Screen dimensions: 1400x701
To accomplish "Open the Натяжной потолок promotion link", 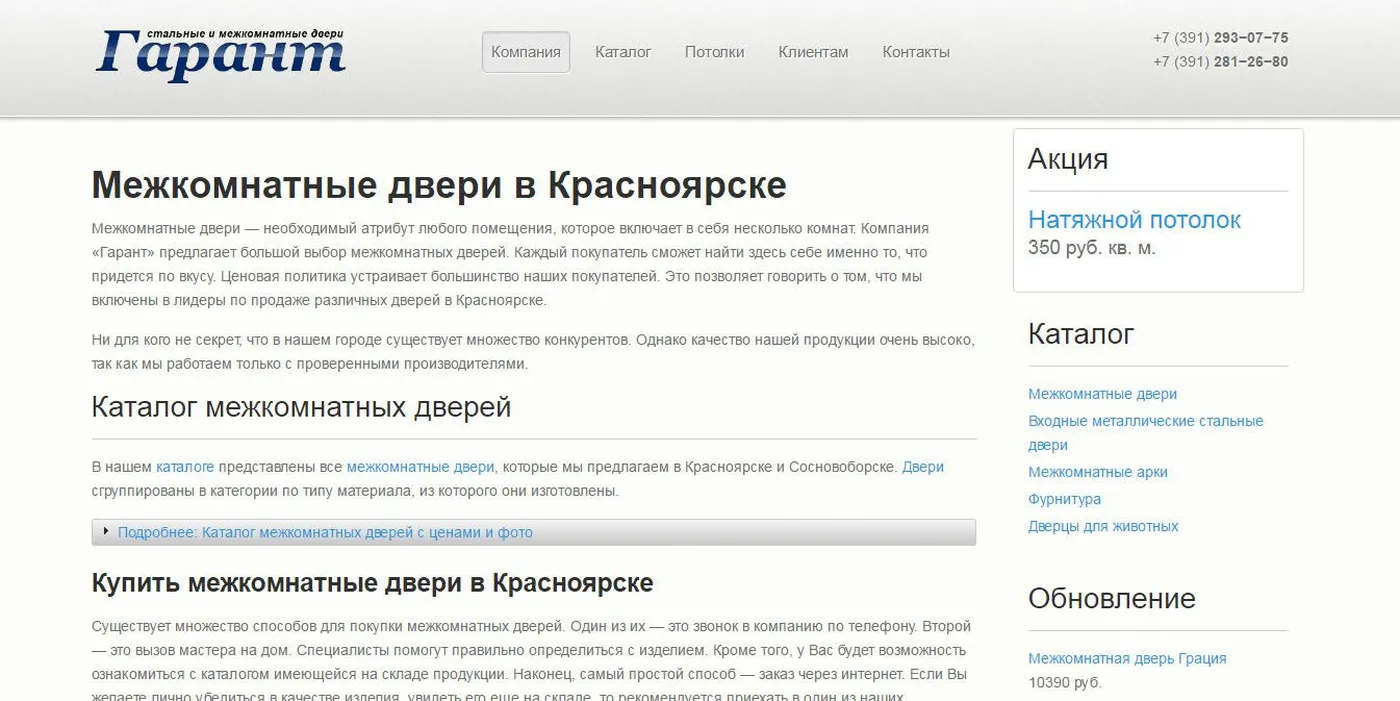I will click(1134, 220).
